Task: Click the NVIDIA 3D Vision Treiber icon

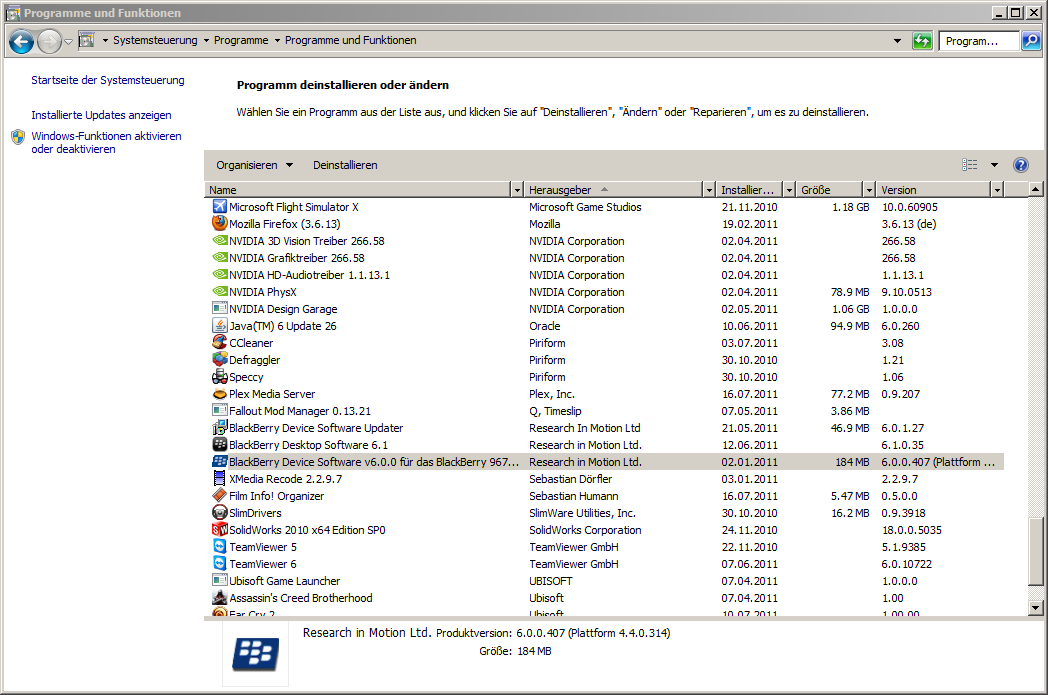Action: (219, 241)
